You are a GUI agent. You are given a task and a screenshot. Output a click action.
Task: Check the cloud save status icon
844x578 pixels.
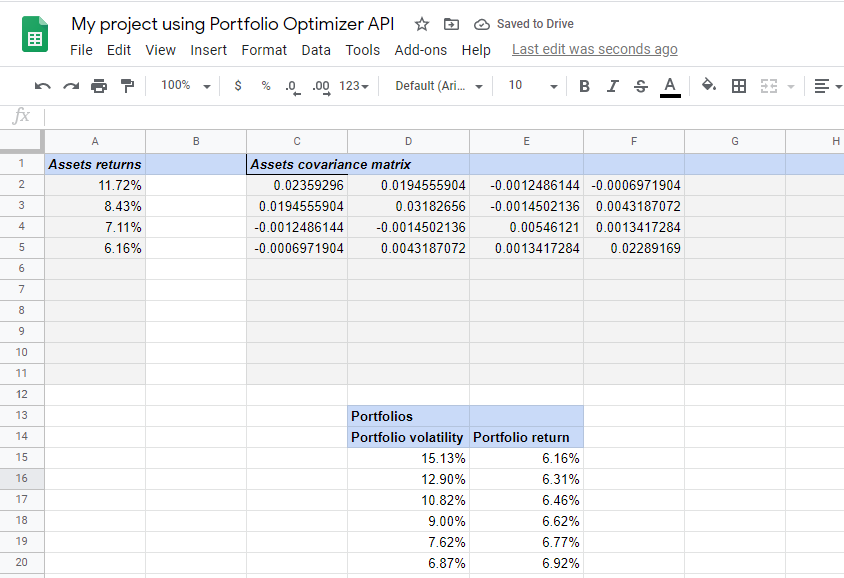[x=482, y=24]
